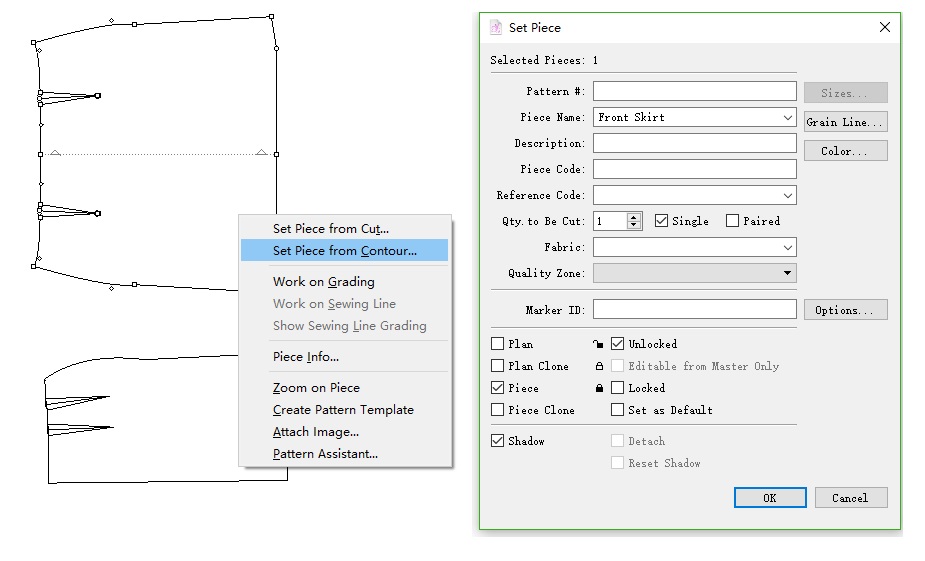The image size is (925, 561).
Task: Enable the Set as Default checkbox
Action: [618, 410]
